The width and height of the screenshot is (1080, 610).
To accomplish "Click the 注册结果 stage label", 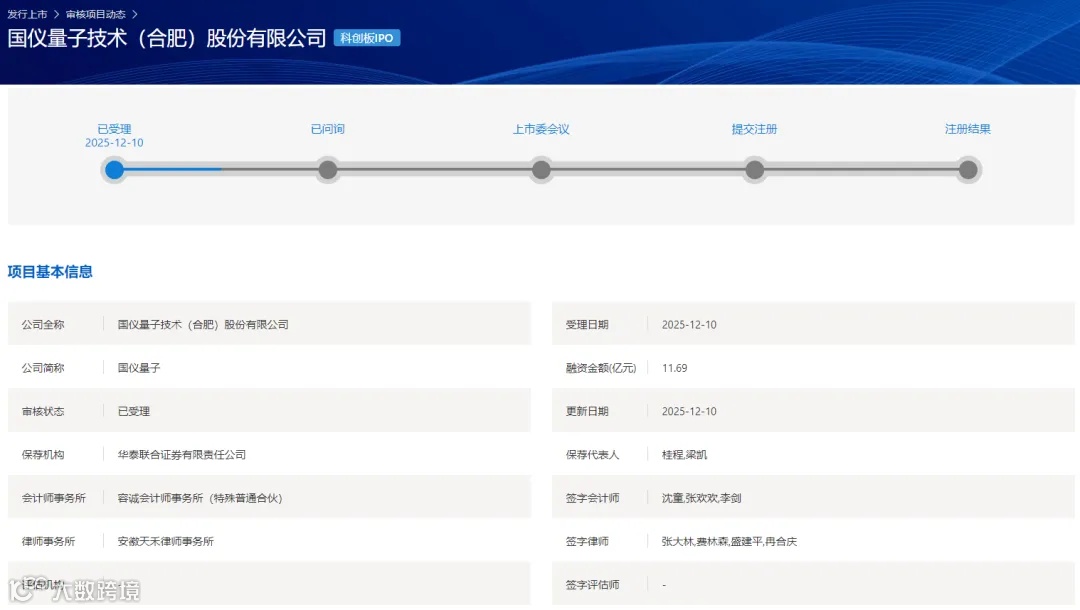I will point(968,129).
